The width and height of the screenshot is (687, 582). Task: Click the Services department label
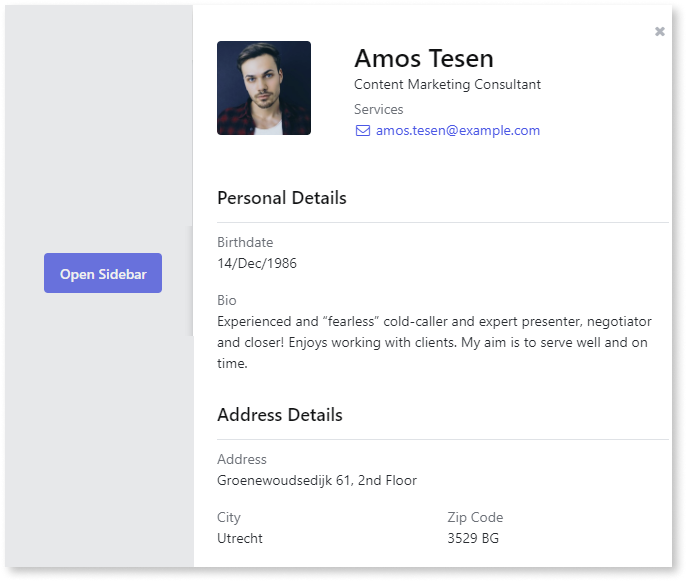pyautogui.click(x=379, y=109)
